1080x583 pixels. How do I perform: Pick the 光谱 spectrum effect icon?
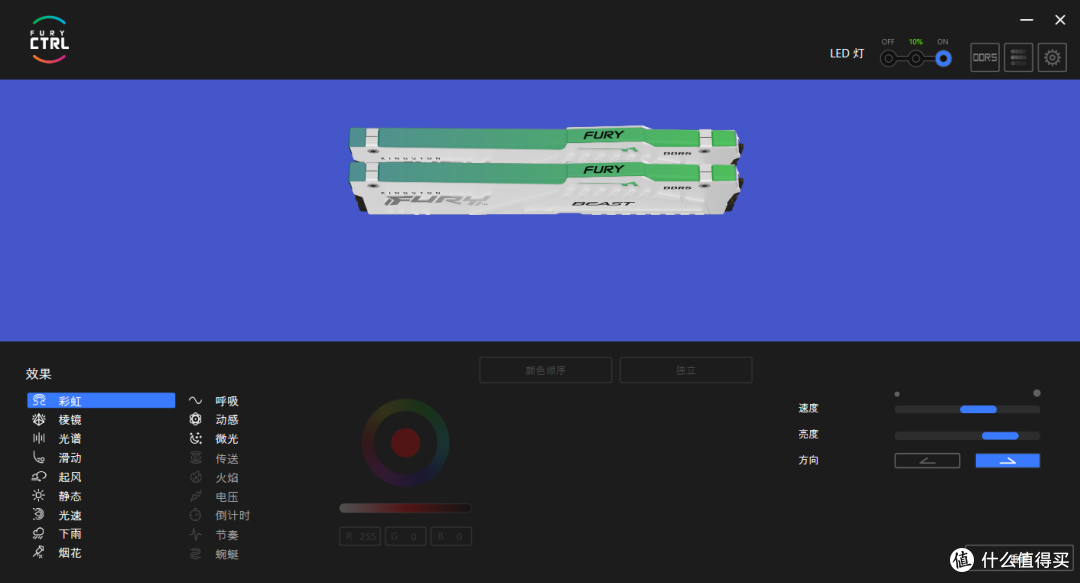[39, 438]
